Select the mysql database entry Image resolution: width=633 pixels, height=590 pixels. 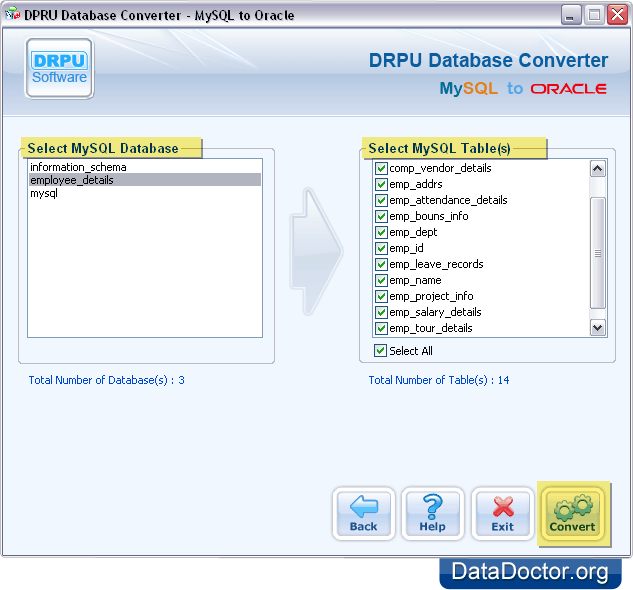coord(145,193)
